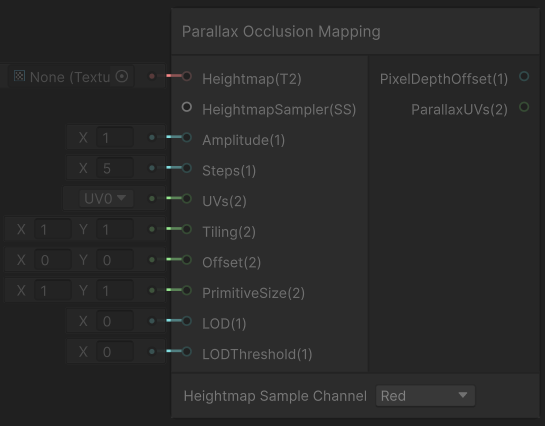Click the UVs(2) input port

(x=187, y=198)
